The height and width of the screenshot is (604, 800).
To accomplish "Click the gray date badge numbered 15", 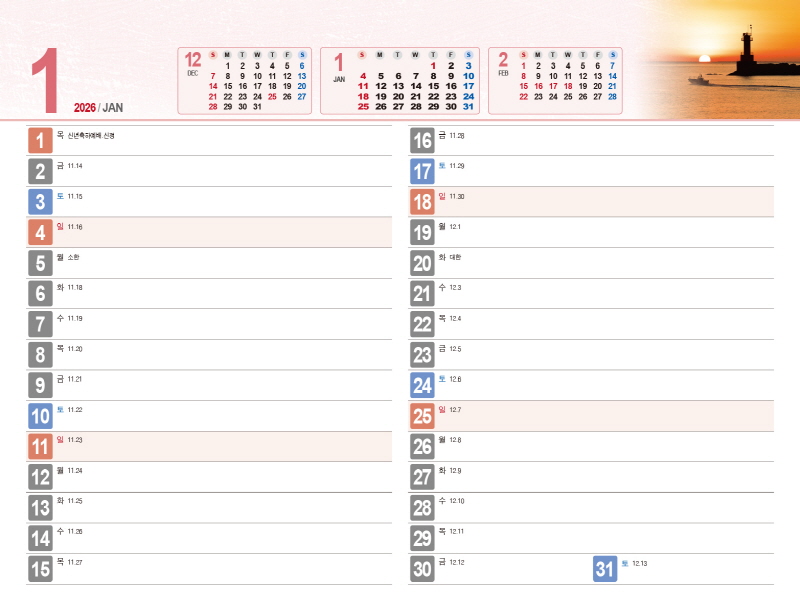I will pos(40,569).
